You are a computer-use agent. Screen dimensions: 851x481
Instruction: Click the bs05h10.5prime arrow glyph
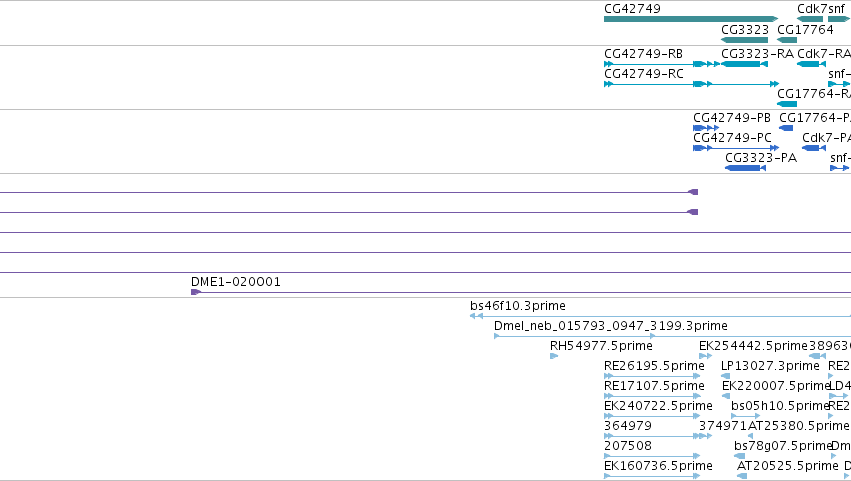pyautogui.click(x=745, y=416)
